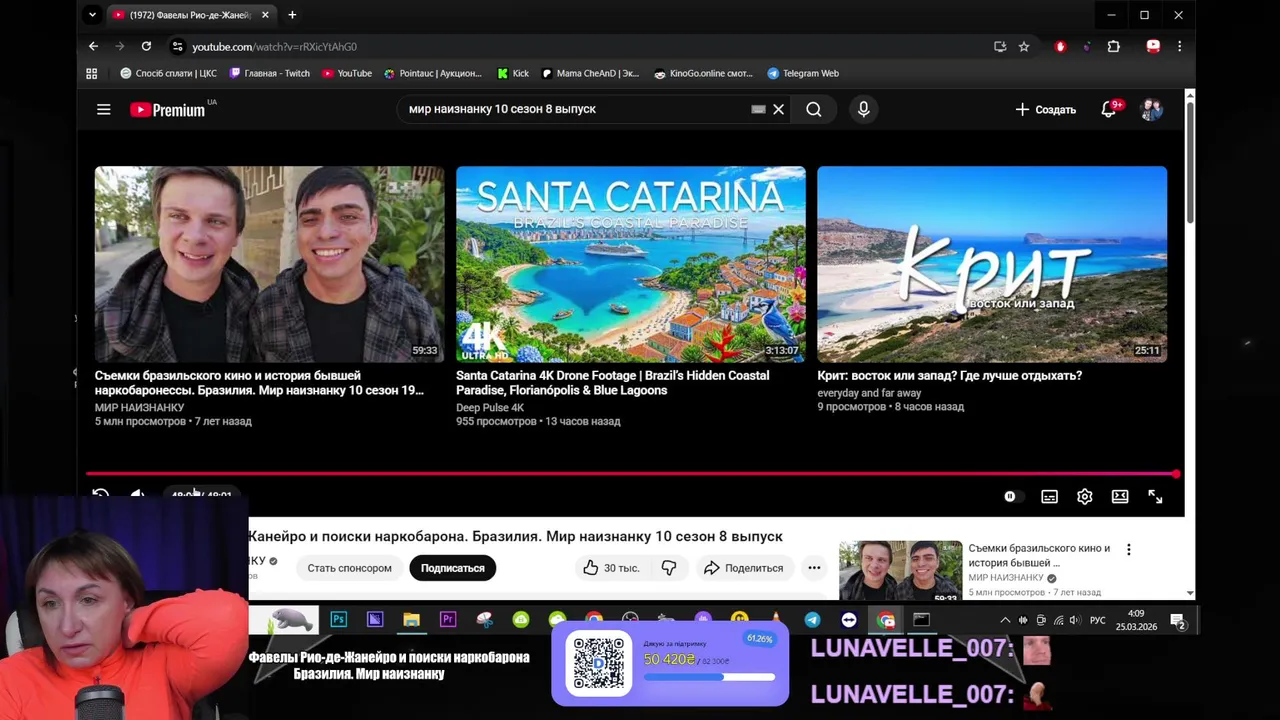Open File Explorer from taskbar
Viewport: 1280px width, 720px height.
[x=411, y=620]
